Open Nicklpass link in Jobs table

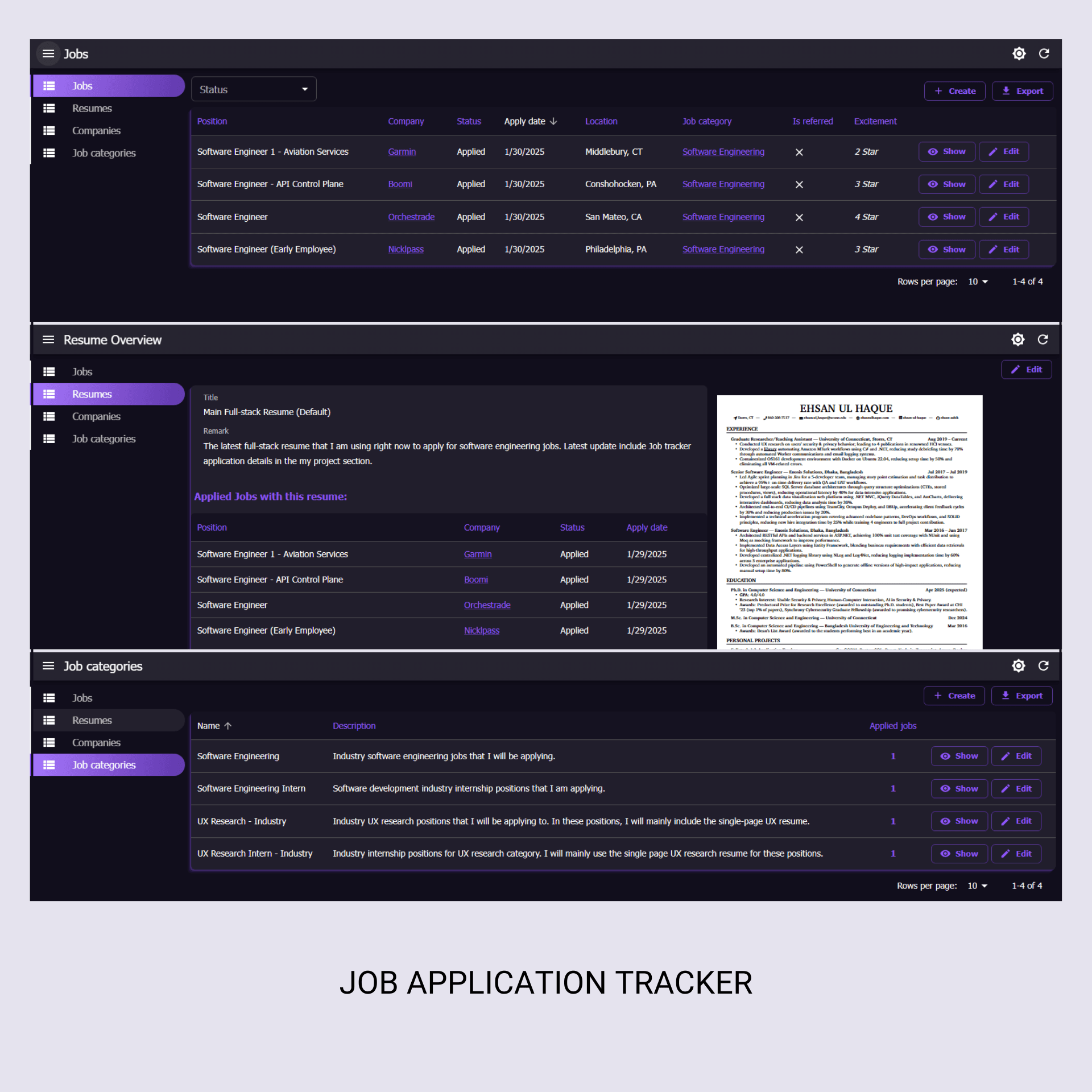point(406,250)
